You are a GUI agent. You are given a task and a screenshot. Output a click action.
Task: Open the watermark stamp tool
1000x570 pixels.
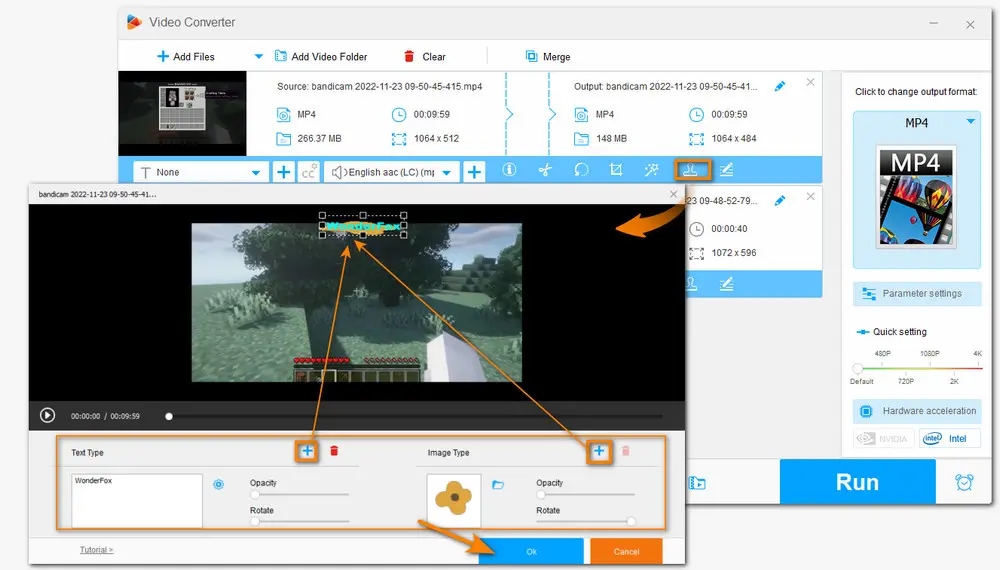[x=692, y=170]
